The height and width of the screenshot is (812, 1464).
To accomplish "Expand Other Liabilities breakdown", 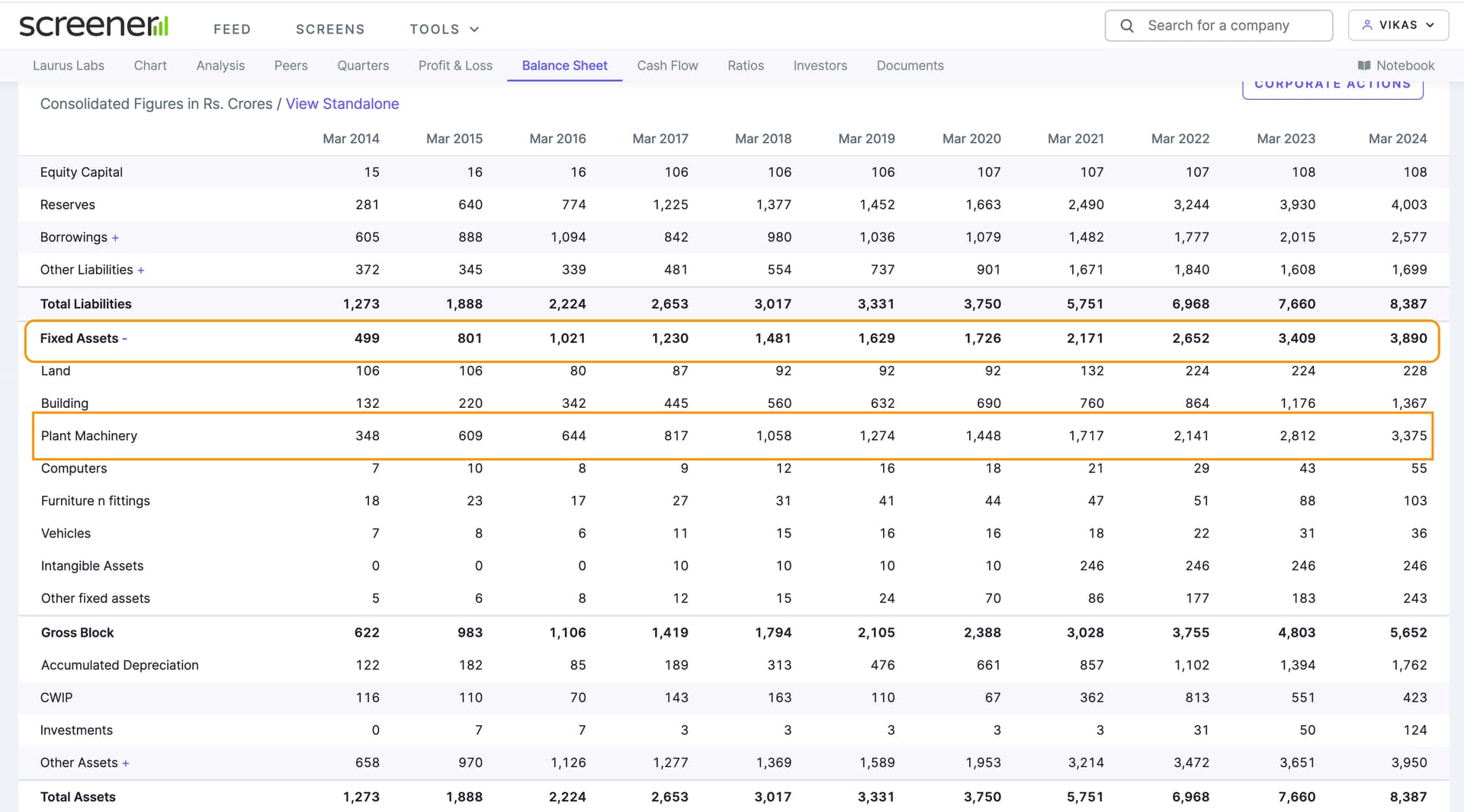I will coord(140,271).
